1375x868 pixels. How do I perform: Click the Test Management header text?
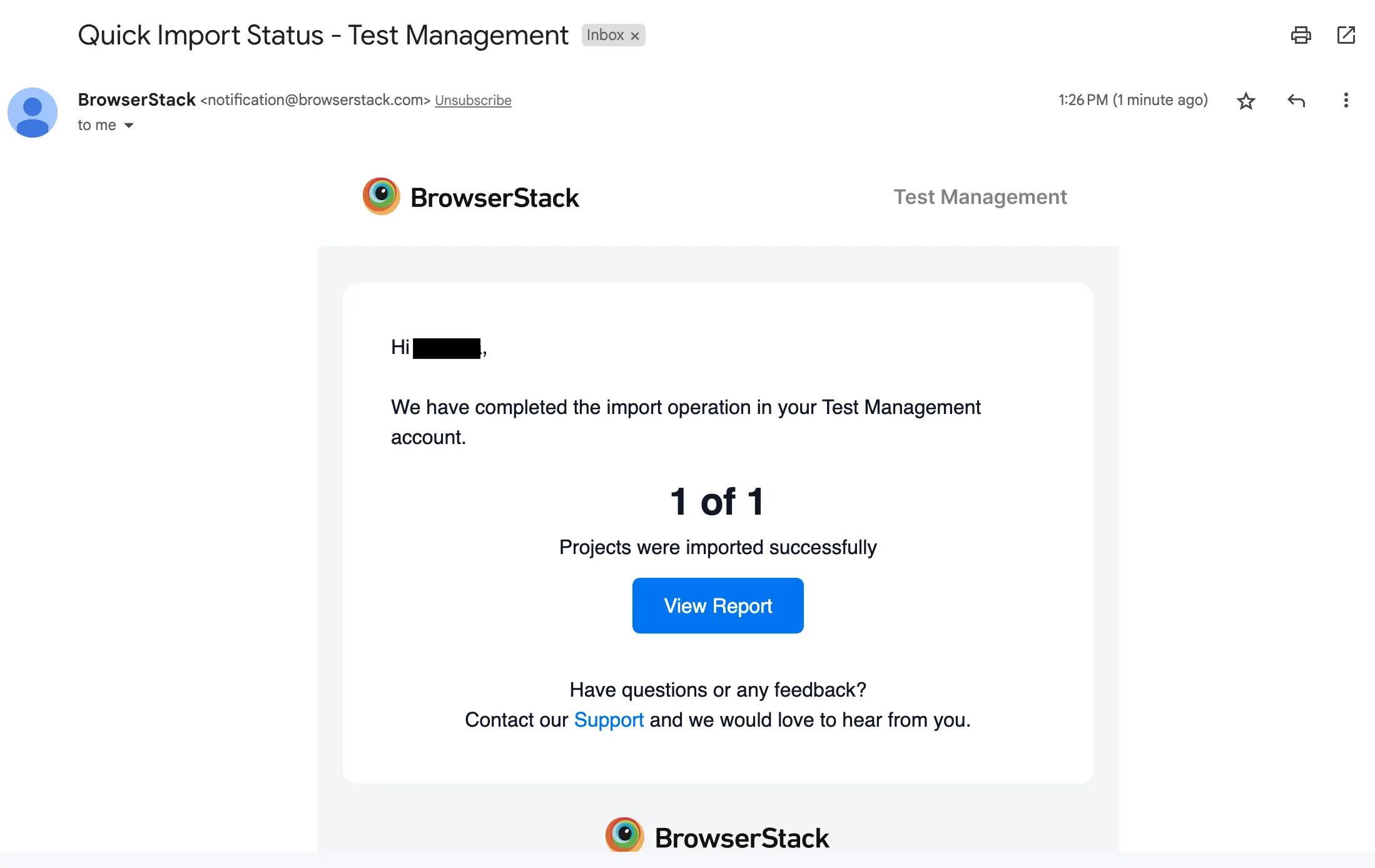[980, 197]
